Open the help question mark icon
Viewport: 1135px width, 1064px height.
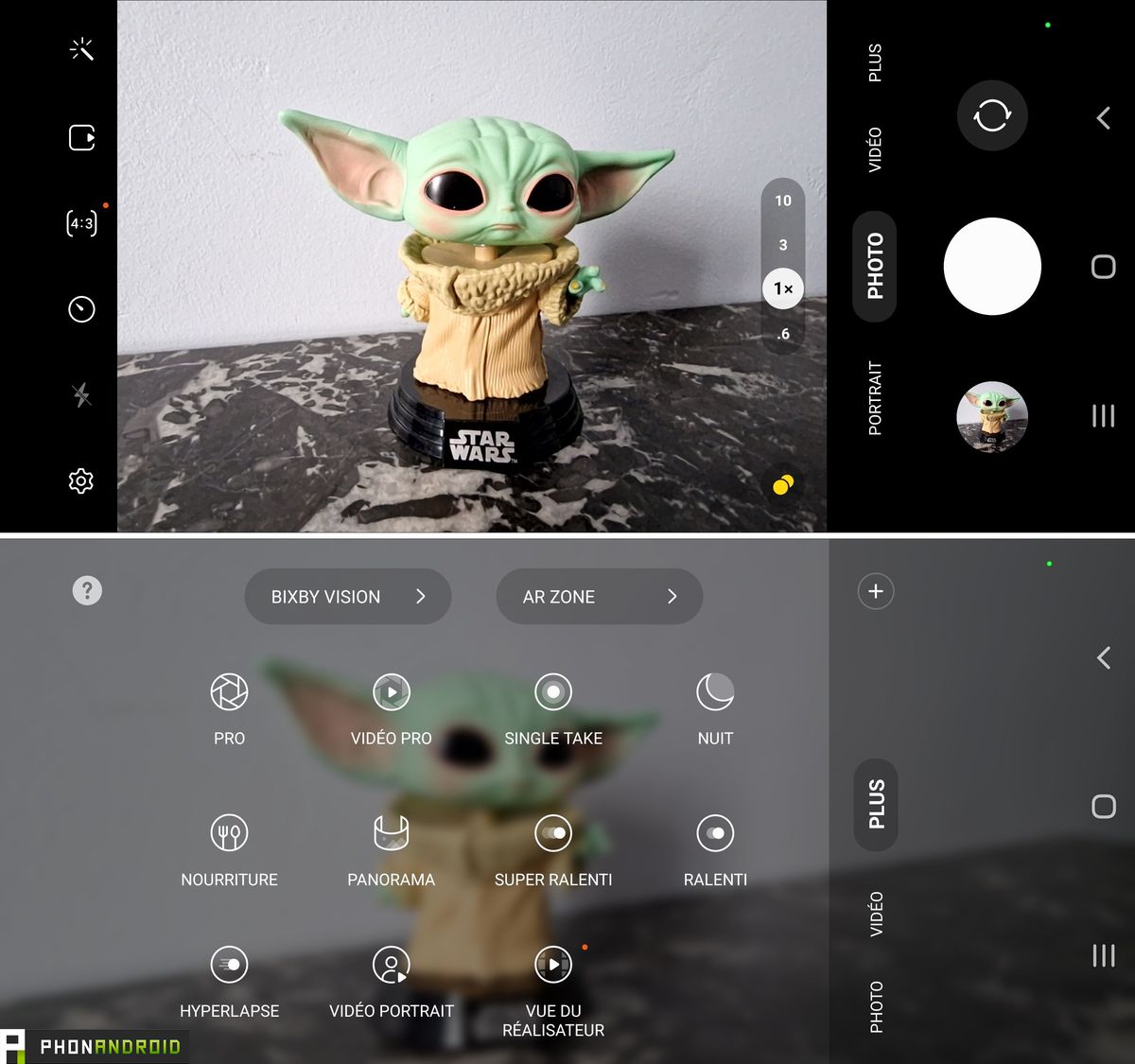click(x=87, y=591)
